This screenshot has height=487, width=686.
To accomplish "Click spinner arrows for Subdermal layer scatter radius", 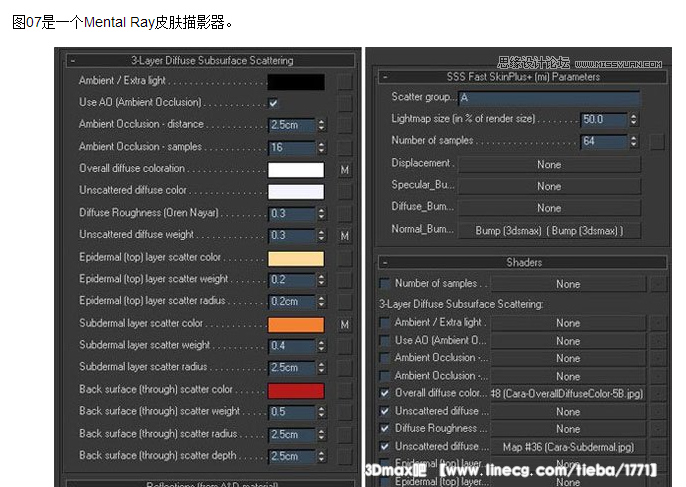I will 322,368.
